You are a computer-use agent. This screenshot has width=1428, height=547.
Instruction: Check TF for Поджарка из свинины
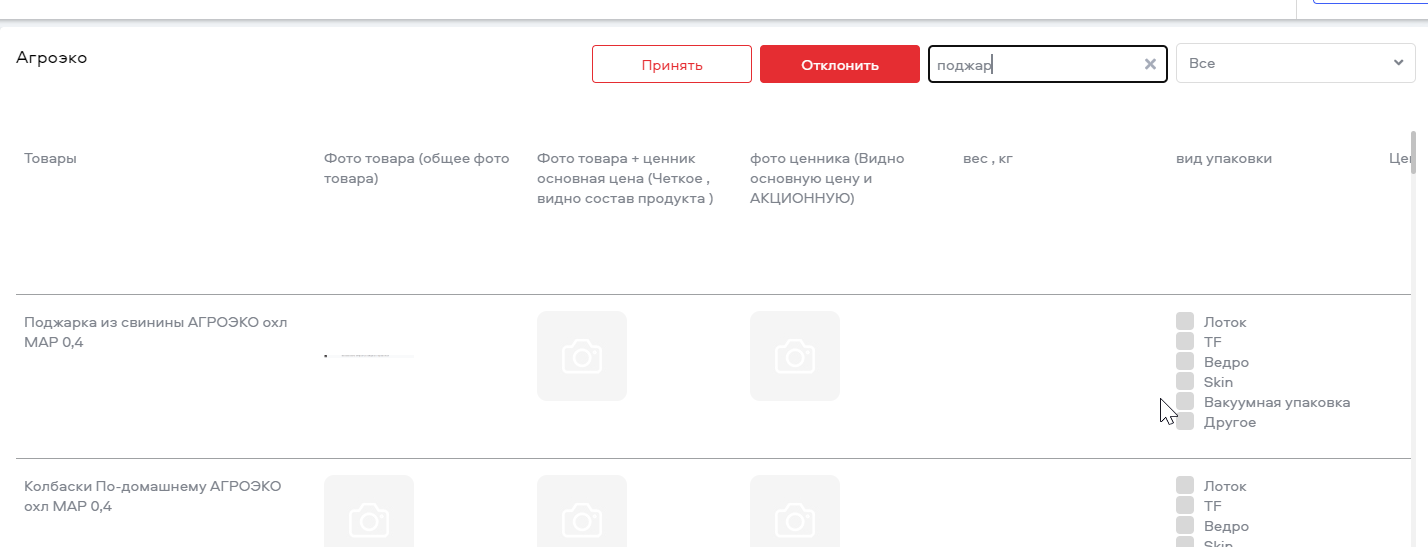[x=1185, y=341]
